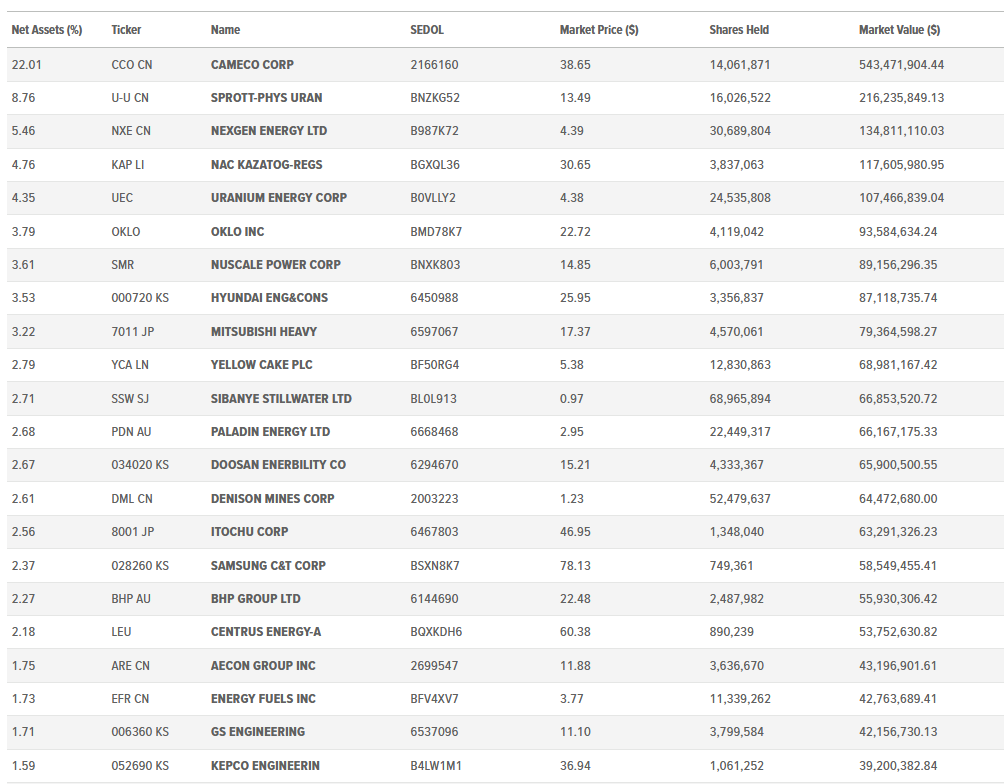Click market value 64,472,680.00
Screen dimensions: 1004x784
898,498
